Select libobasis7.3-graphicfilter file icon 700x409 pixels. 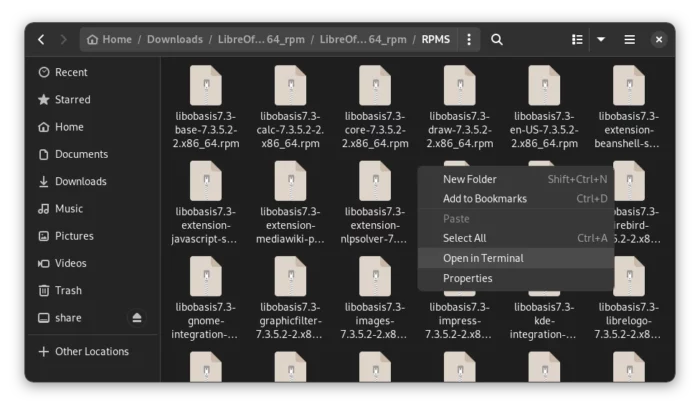pyautogui.click(x=290, y=276)
